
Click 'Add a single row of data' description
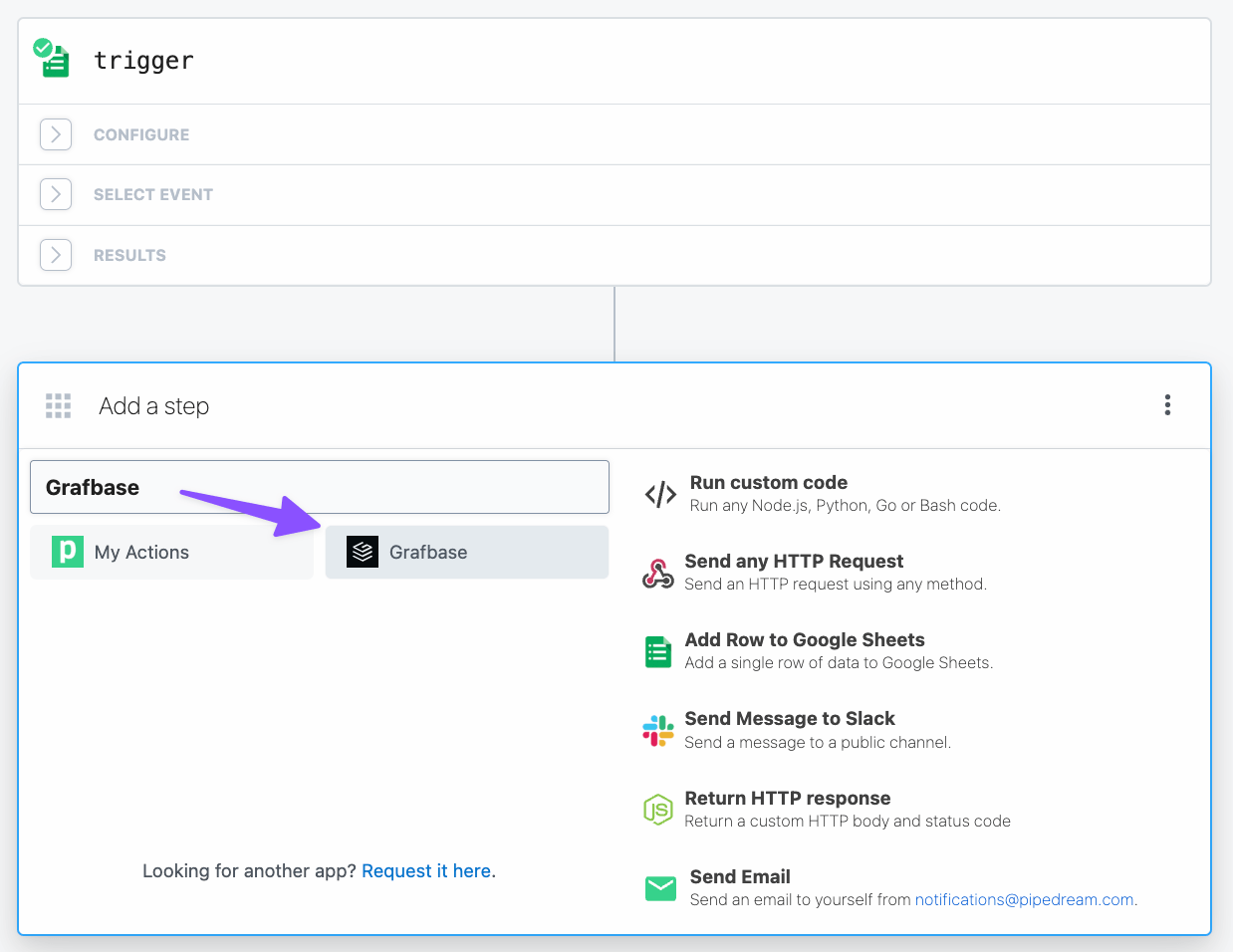tap(839, 662)
